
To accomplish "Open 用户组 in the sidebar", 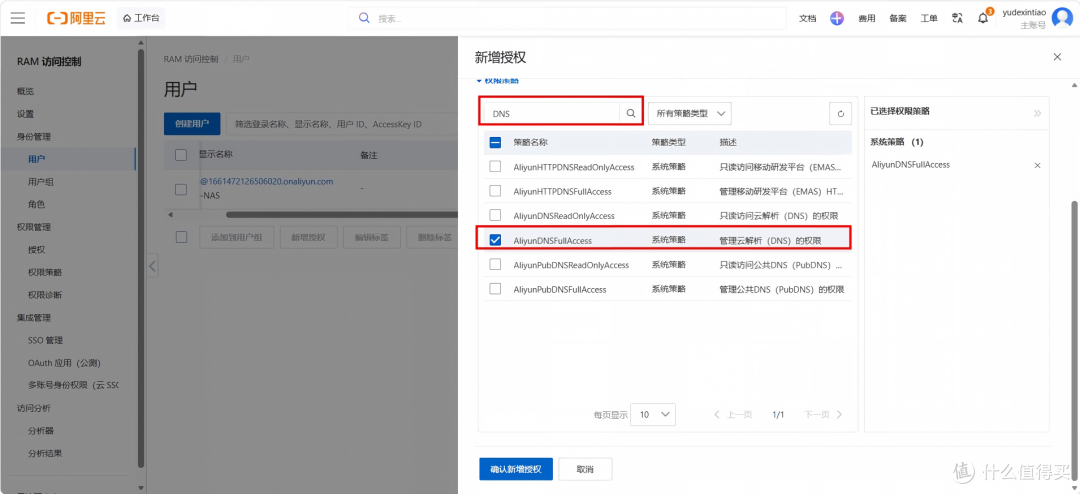I will coord(41,182).
